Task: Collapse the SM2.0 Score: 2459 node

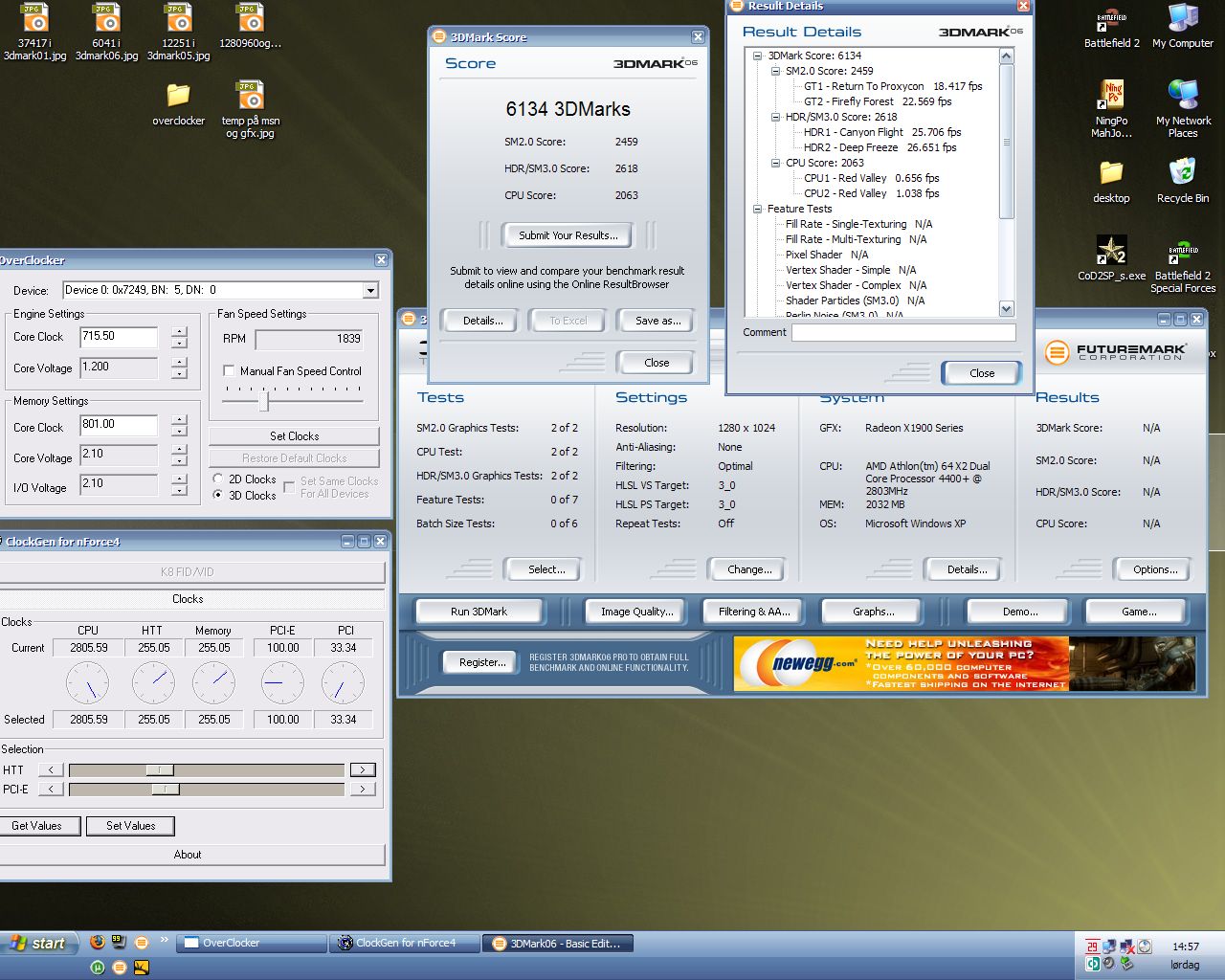Action: (775, 71)
